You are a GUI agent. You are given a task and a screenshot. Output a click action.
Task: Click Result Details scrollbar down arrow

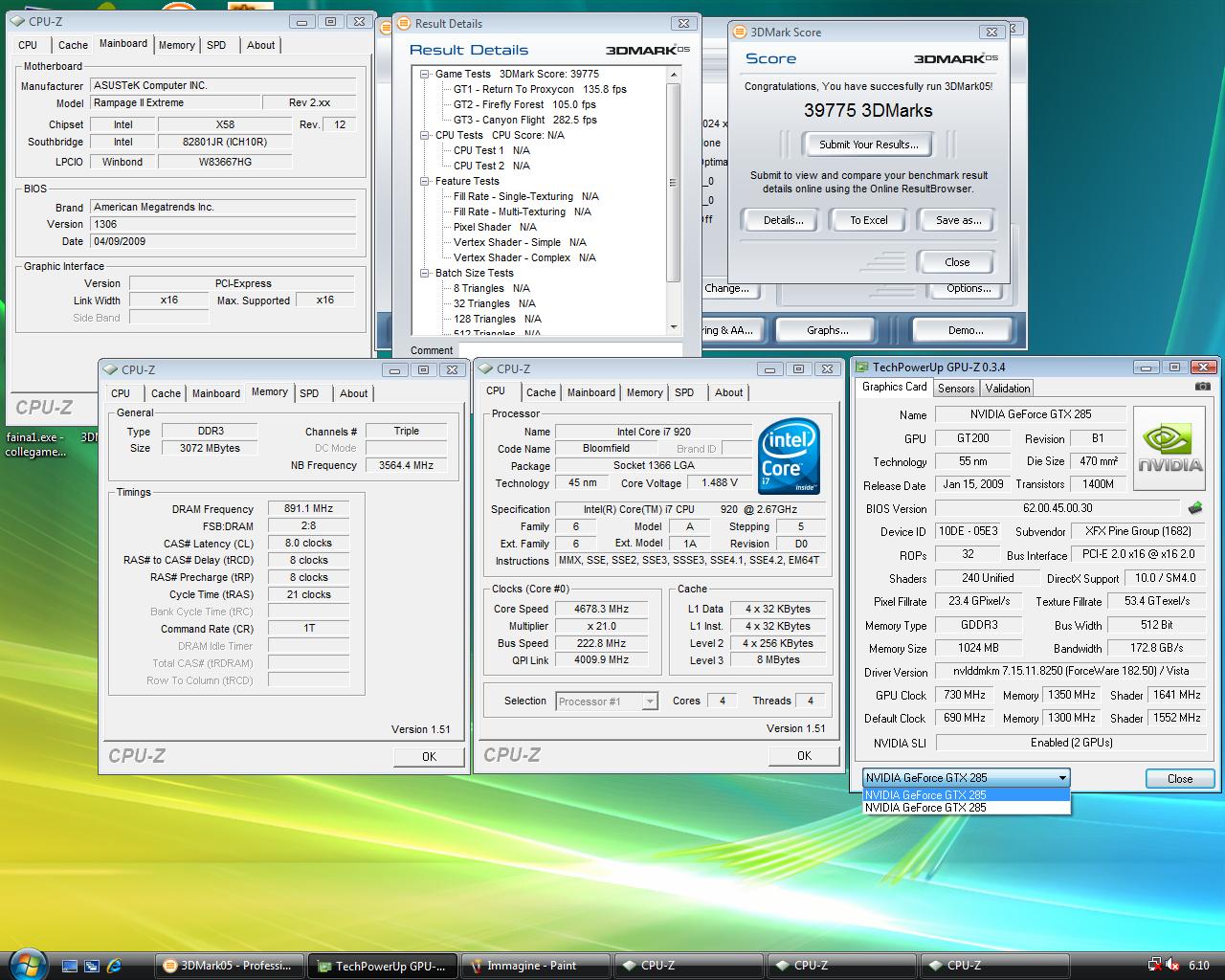point(674,327)
